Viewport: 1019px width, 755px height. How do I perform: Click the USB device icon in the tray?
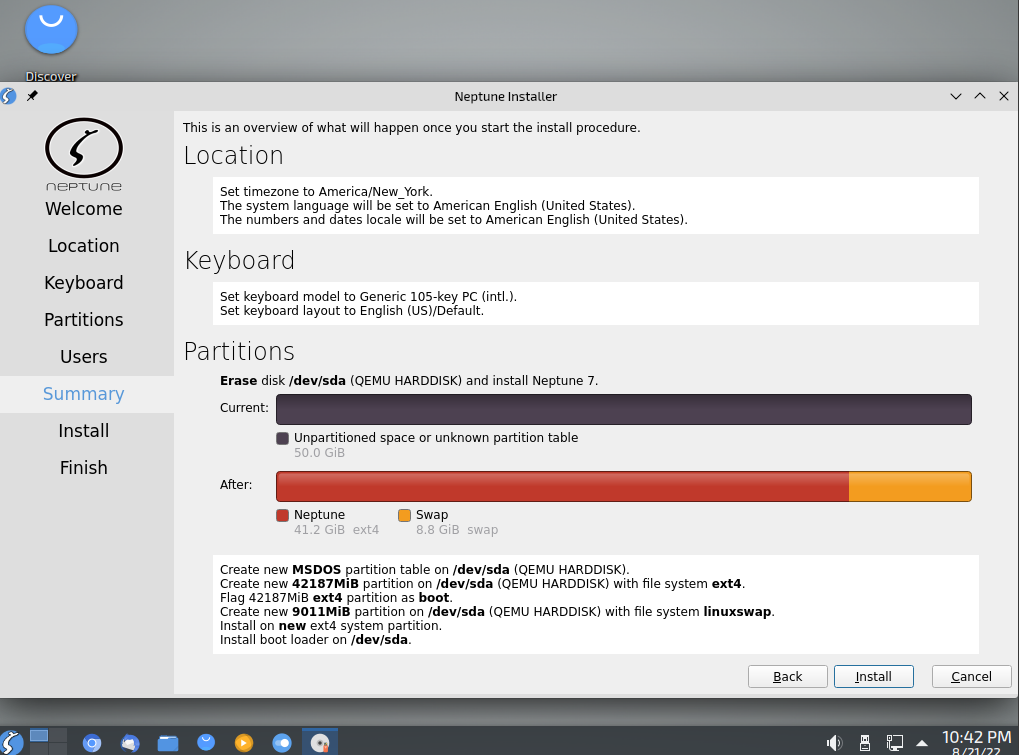click(863, 742)
